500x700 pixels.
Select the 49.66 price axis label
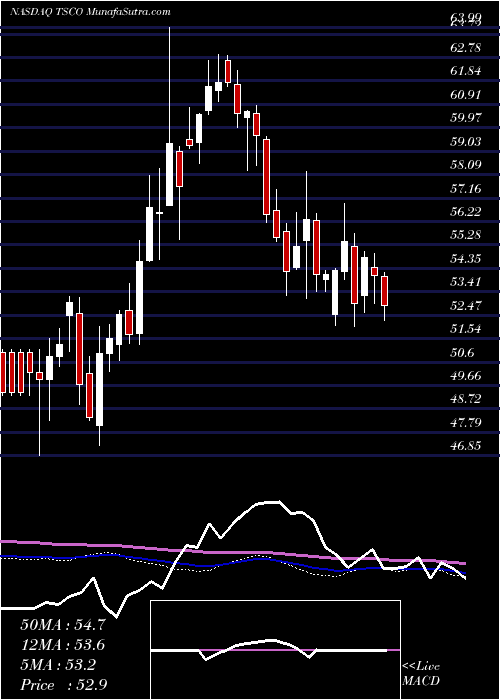466,375
